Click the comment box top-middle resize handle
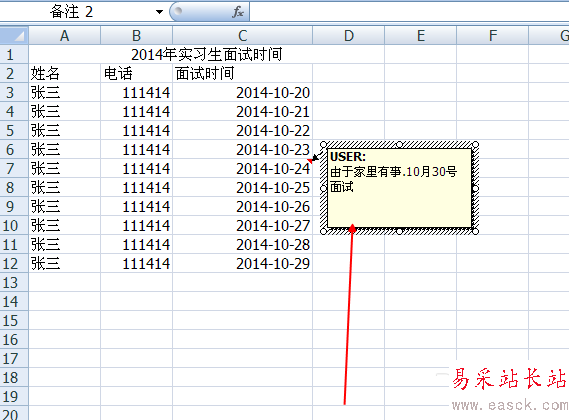Image resolution: width=569 pixels, height=420 pixels. [x=399, y=144]
